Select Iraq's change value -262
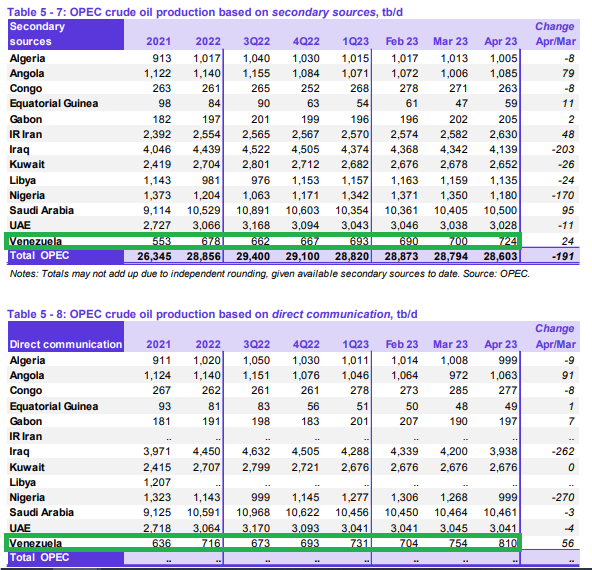This screenshot has width=592, height=570. (x=563, y=452)
